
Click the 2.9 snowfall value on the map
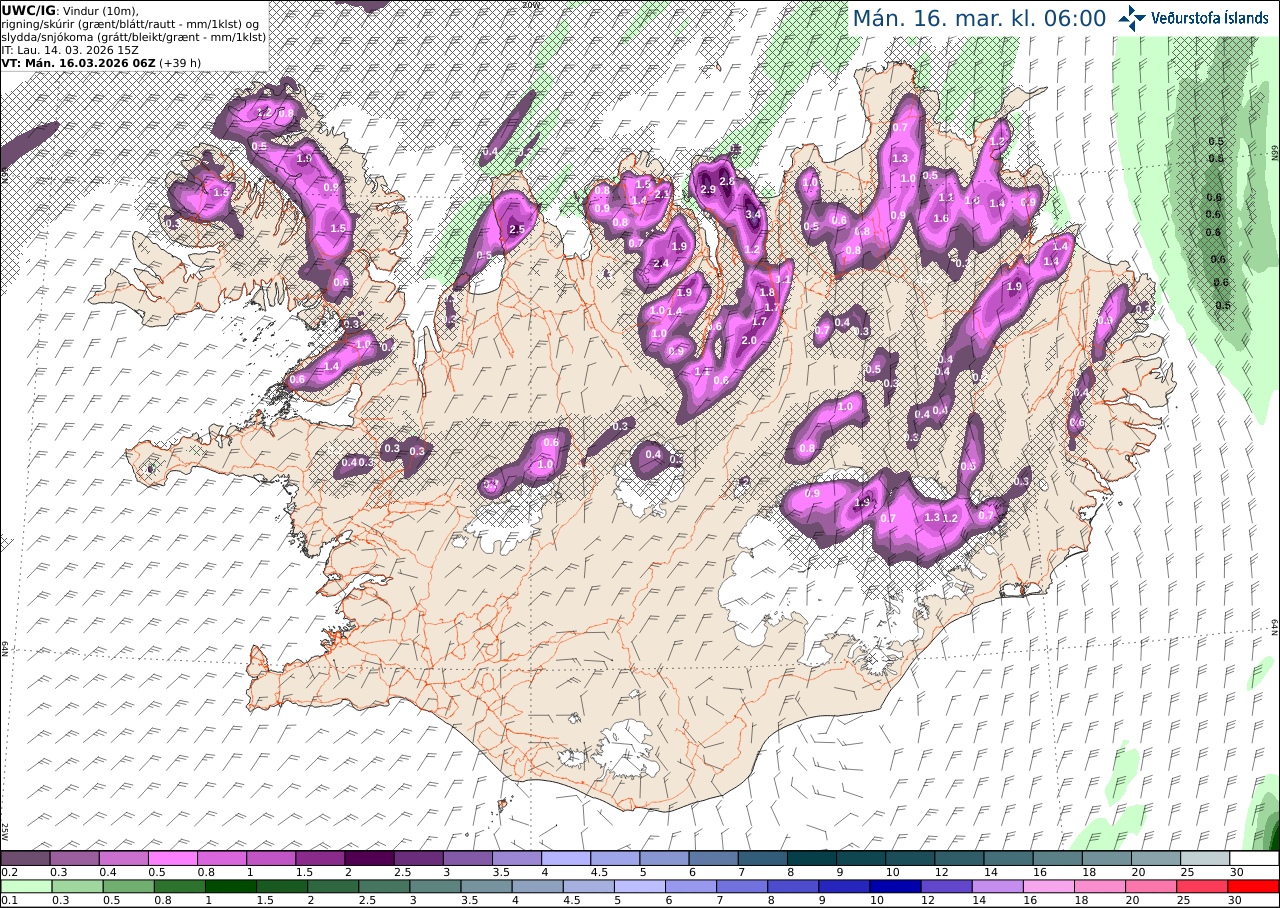[707, 190]
